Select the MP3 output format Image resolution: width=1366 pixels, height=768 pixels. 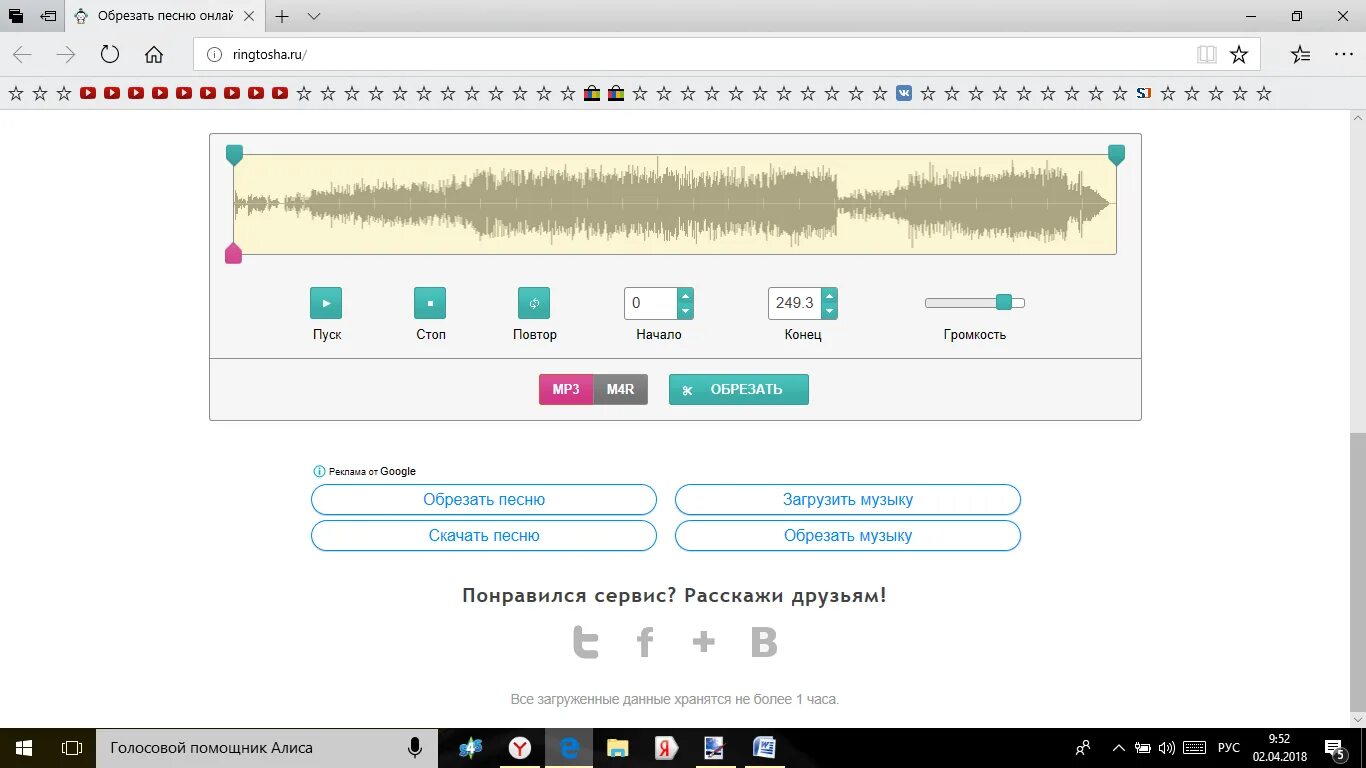pyautogui.click(x=566, y=389)
